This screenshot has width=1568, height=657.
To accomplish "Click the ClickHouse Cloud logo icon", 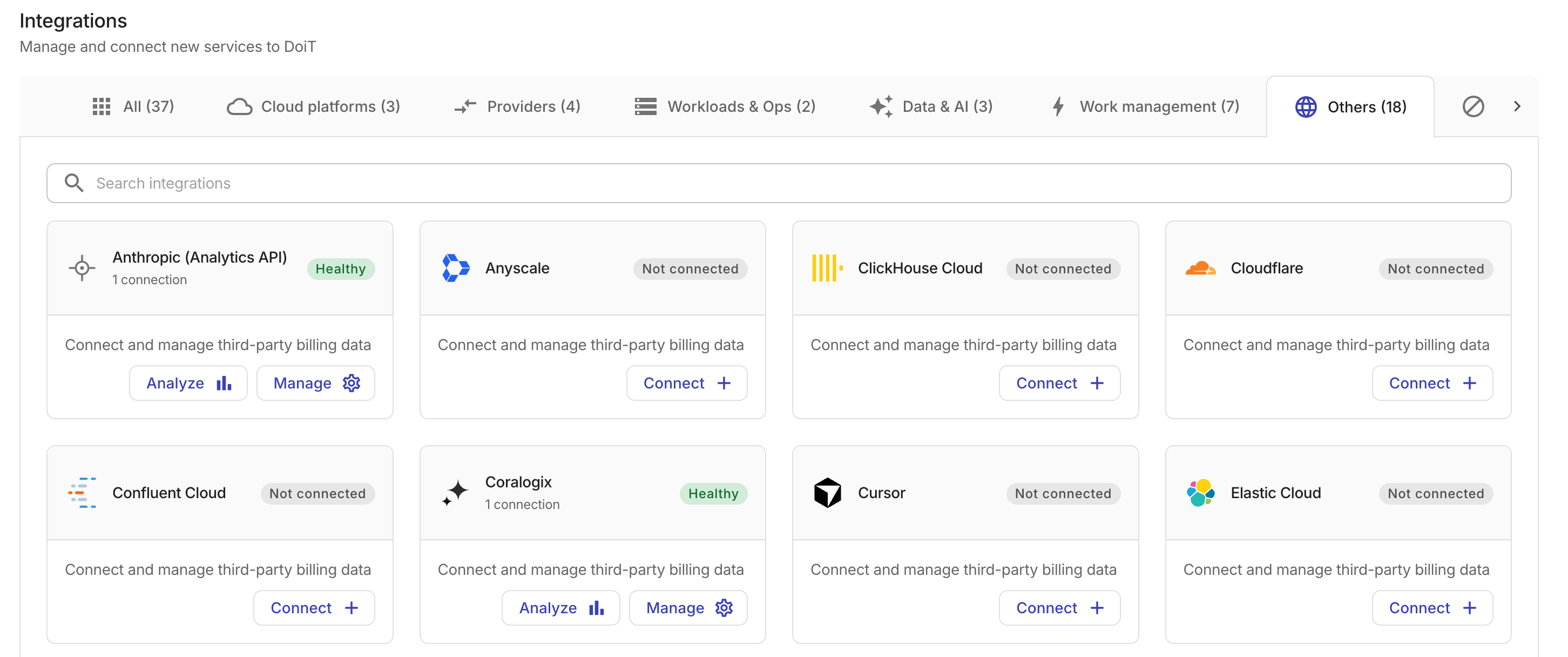I will pyautogui.click(x=827, y=268).
